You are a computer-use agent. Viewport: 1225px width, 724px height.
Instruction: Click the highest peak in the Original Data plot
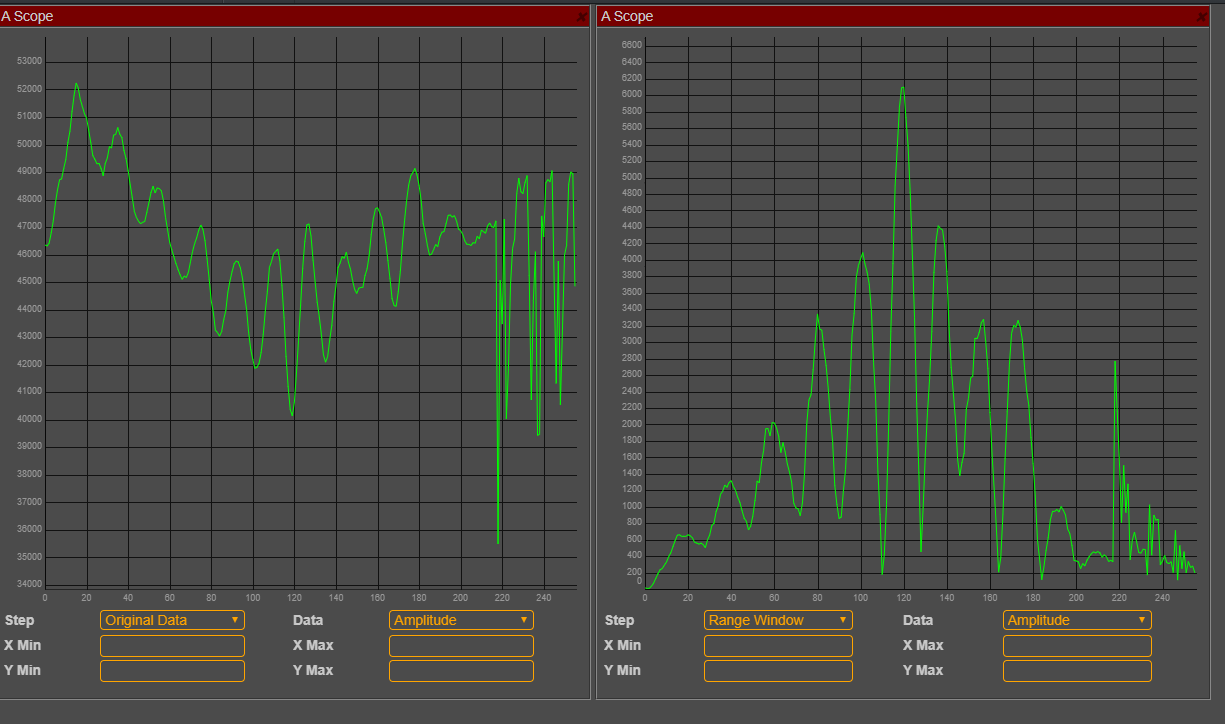click(x=76, y=84)
